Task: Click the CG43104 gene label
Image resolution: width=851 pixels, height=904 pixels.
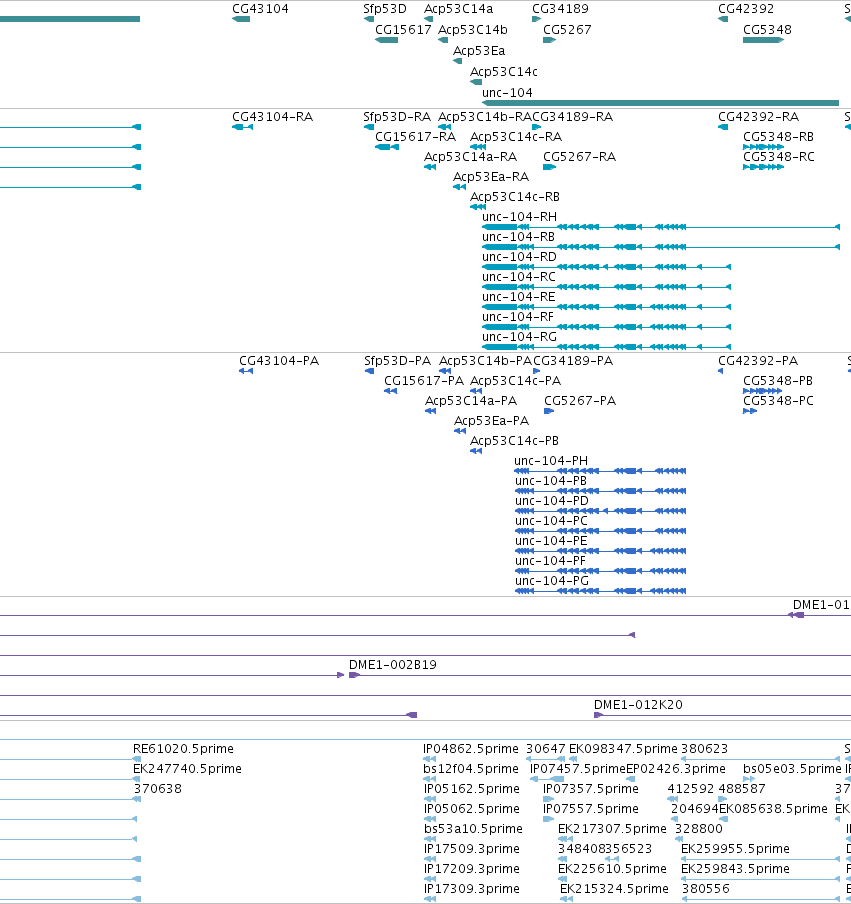Action: pyautogui.click(x=260, y=9)
